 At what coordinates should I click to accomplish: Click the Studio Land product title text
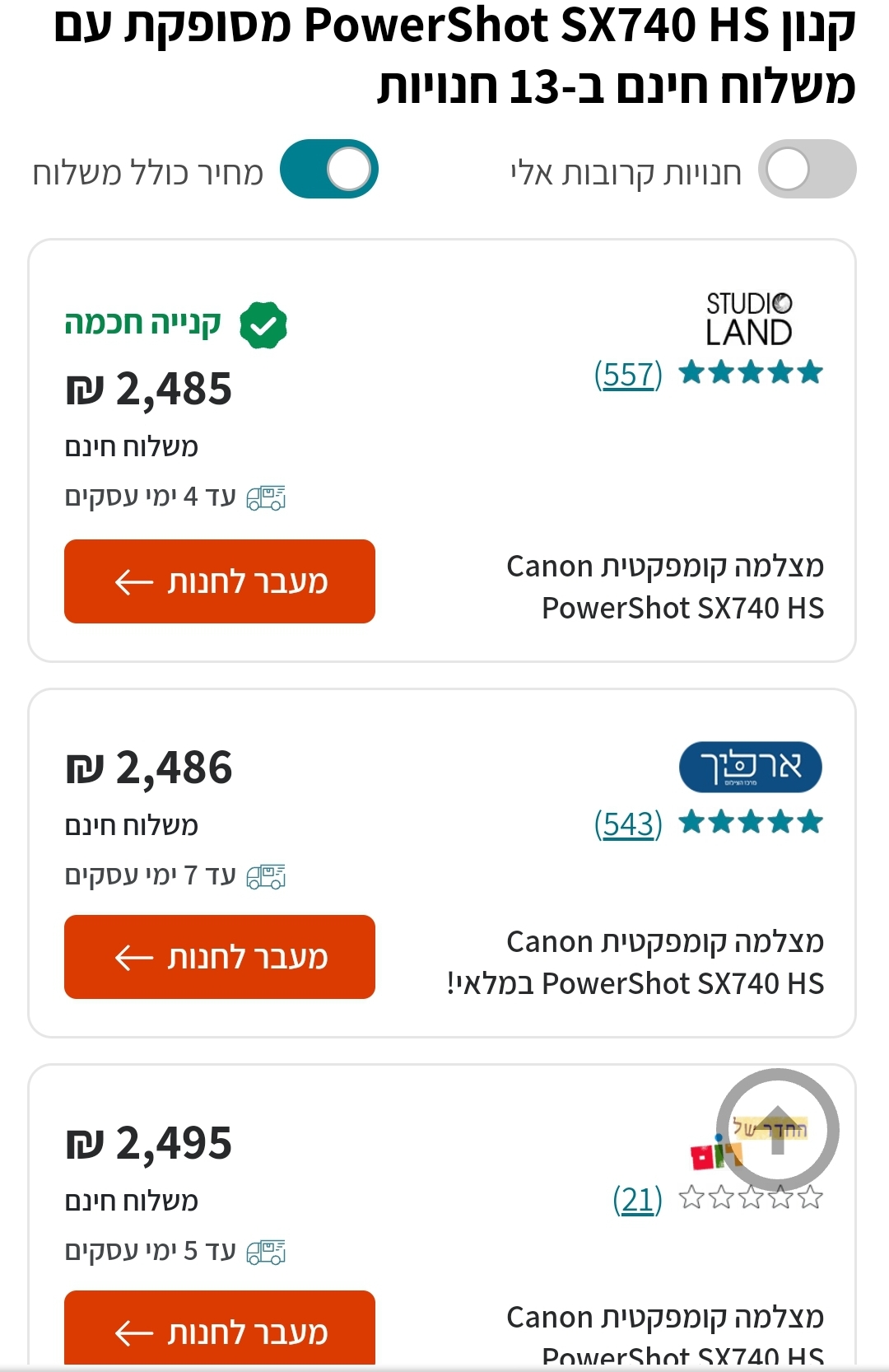coord(665,587)
